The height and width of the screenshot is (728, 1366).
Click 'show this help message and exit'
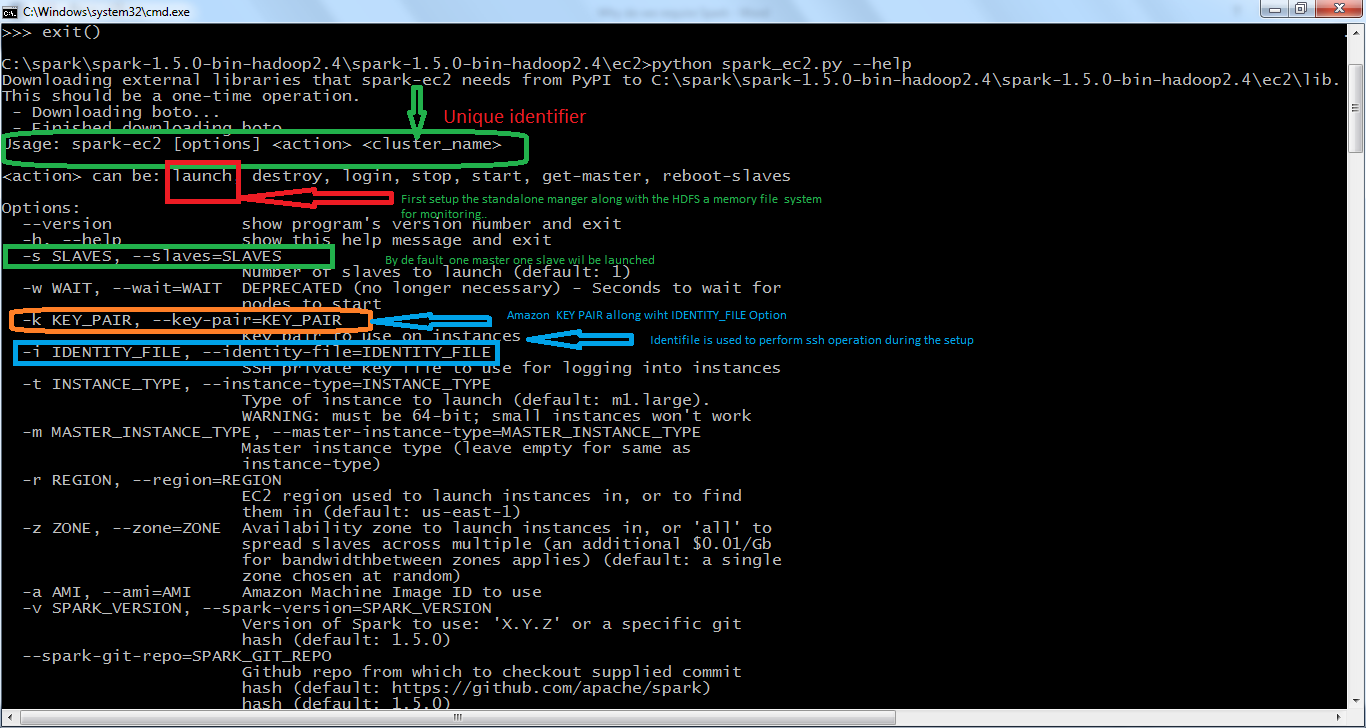coord(396,240)
